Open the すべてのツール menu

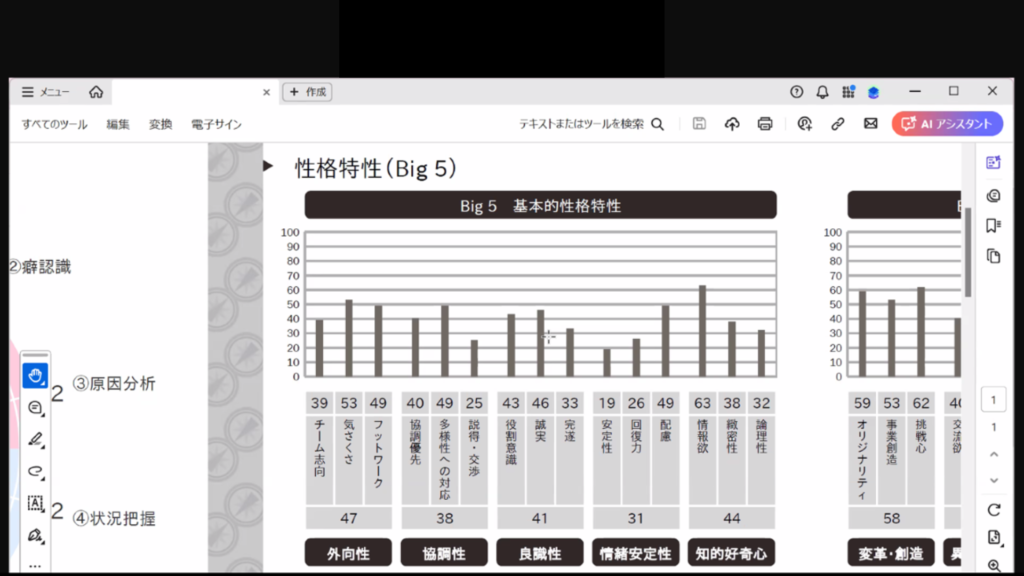point(55,125)
